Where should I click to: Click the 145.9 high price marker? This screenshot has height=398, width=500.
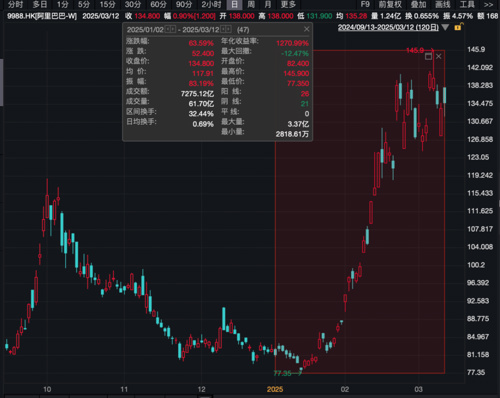(415, 50)
